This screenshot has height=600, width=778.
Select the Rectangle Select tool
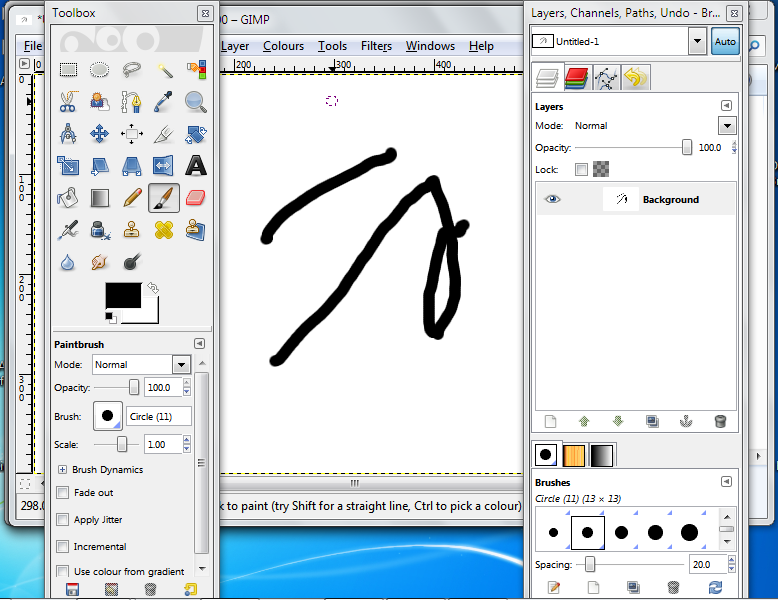pos(68,70)
